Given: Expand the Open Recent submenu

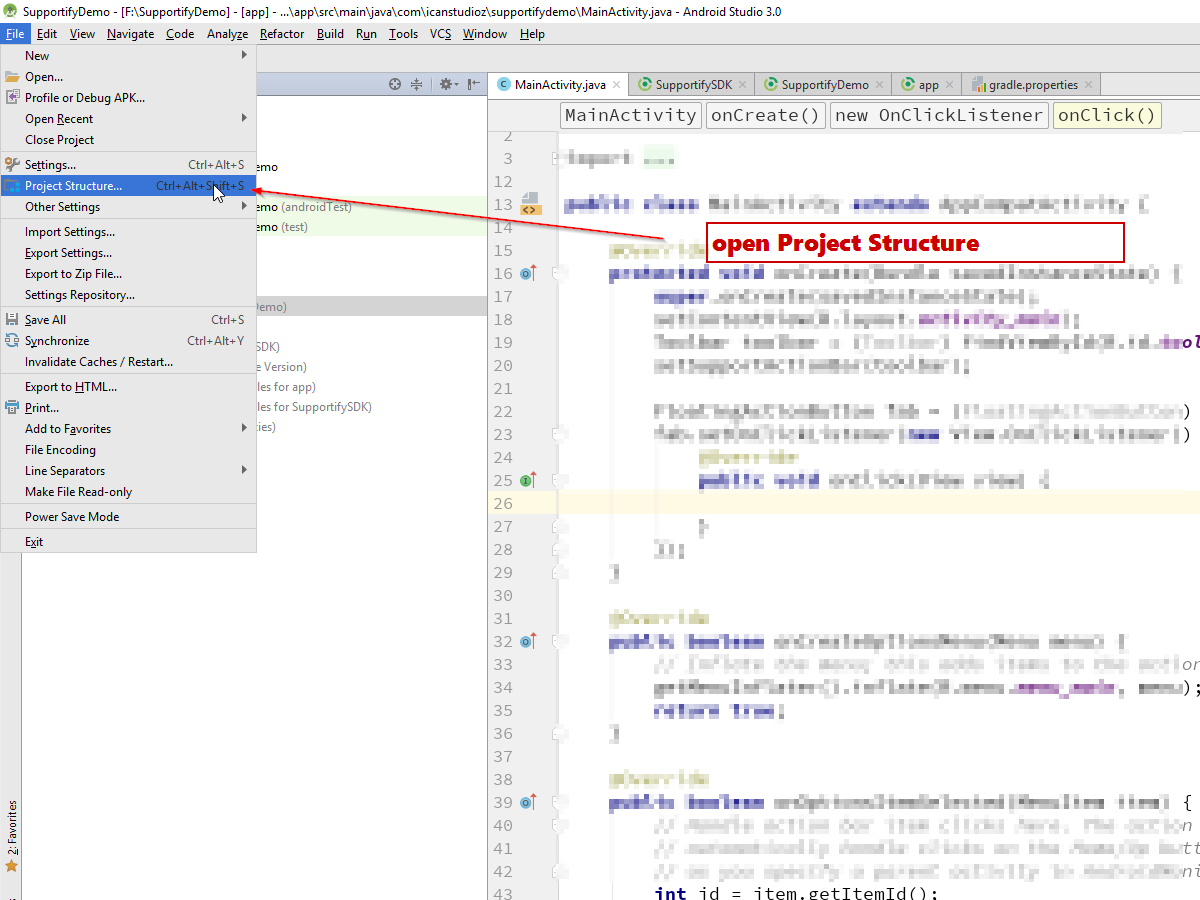Looking at the screenshot, I should [x=244, y=118].
